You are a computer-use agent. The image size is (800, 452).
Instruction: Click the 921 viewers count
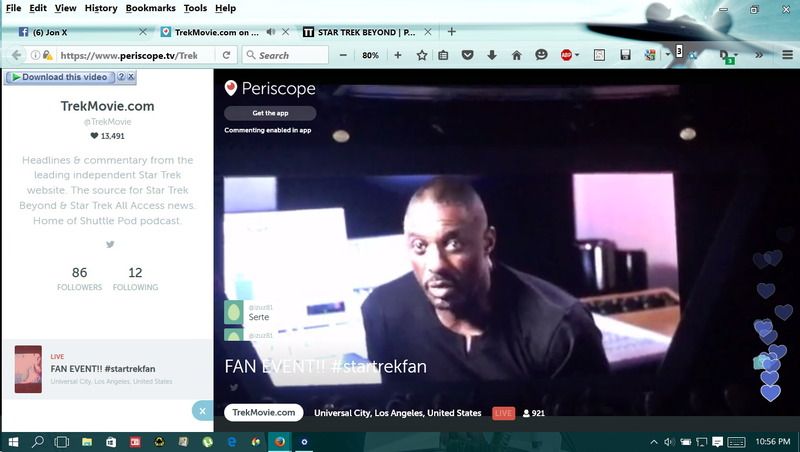point(534,413)
